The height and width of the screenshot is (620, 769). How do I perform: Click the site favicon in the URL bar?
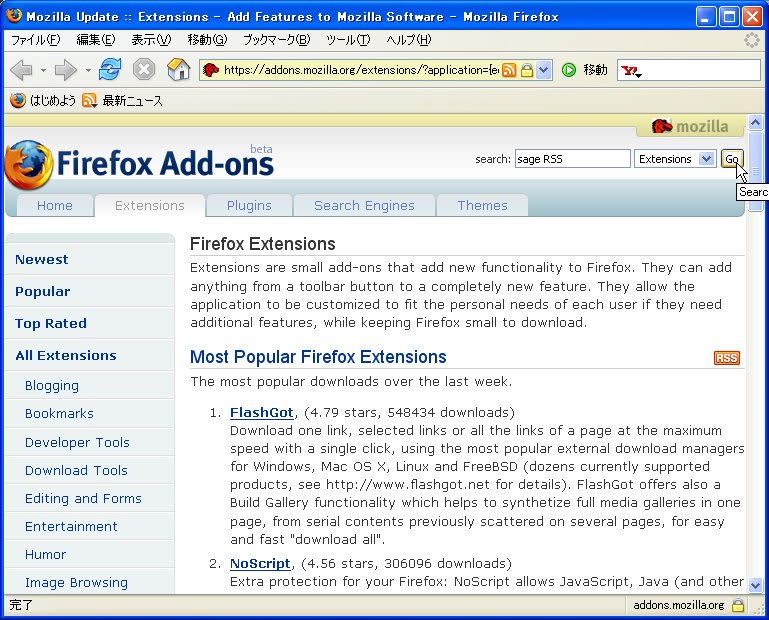tap(211, 70)
